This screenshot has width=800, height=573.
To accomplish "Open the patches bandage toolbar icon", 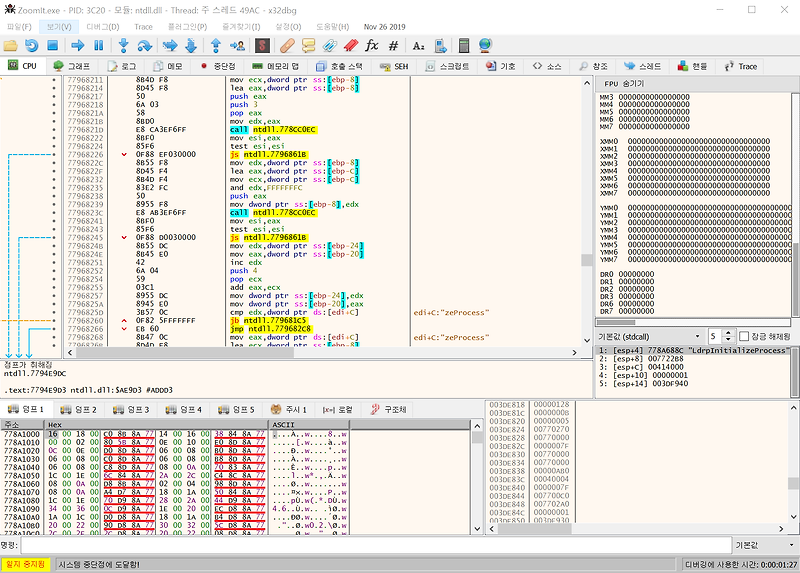I will (x=286, y=46).
